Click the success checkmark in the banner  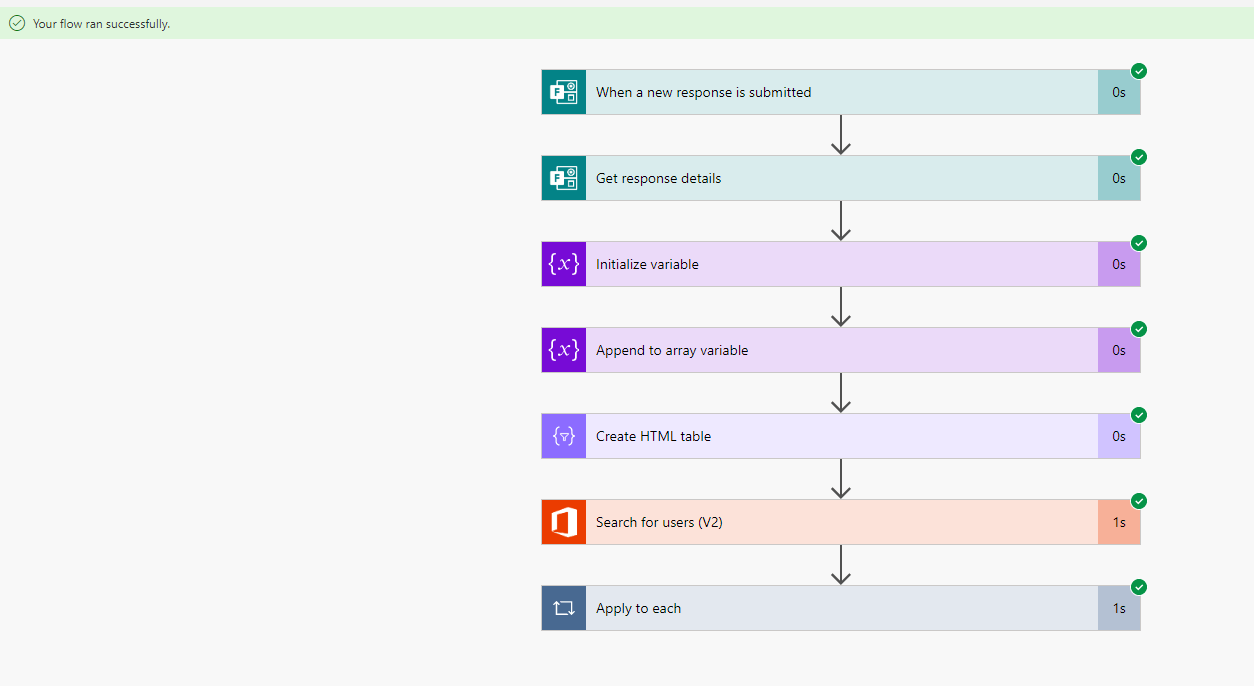tap(17, 22)
